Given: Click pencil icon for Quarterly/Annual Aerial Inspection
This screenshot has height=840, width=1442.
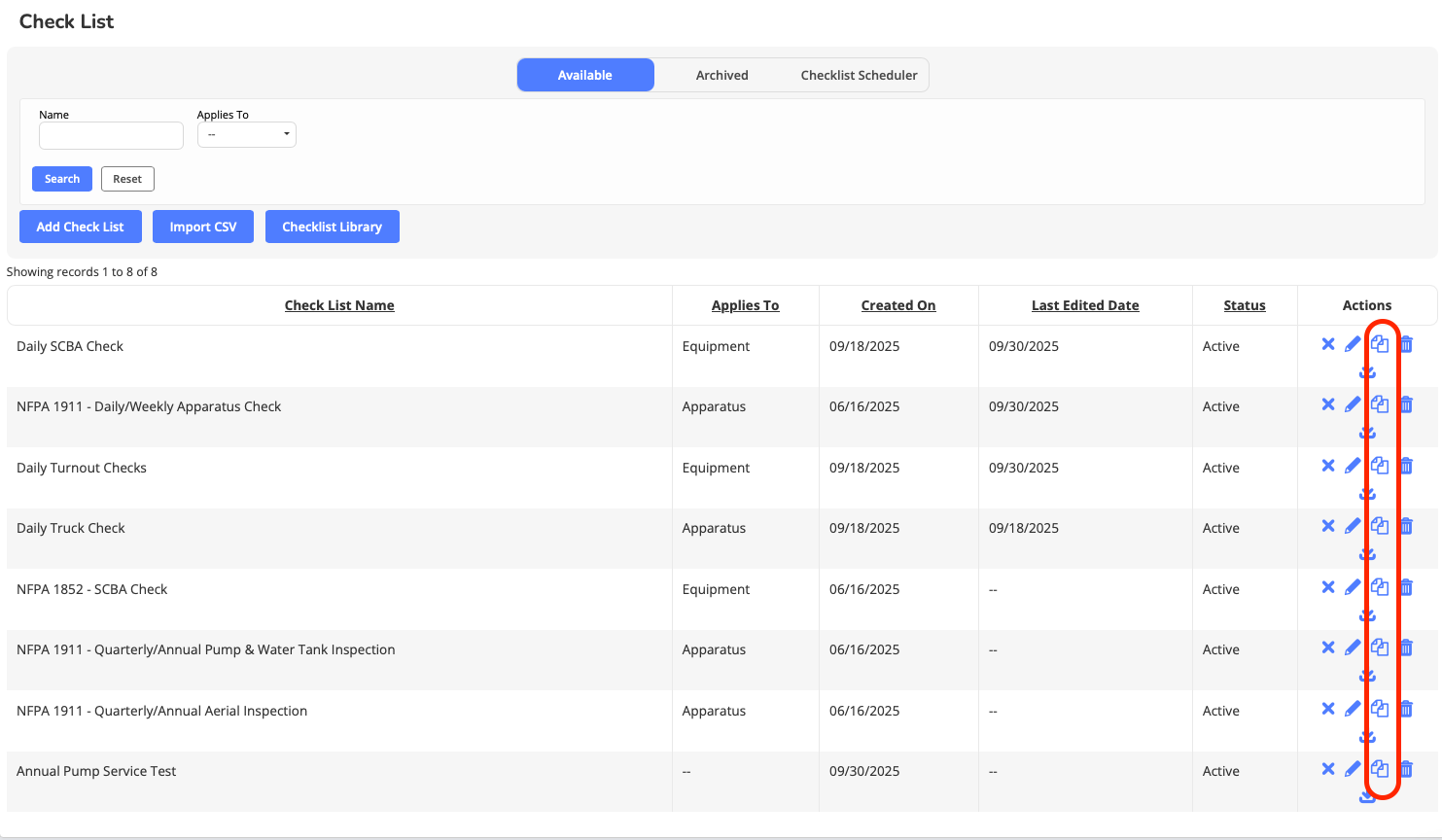Looking at the screenshot, I should [x=1353, y=709].
